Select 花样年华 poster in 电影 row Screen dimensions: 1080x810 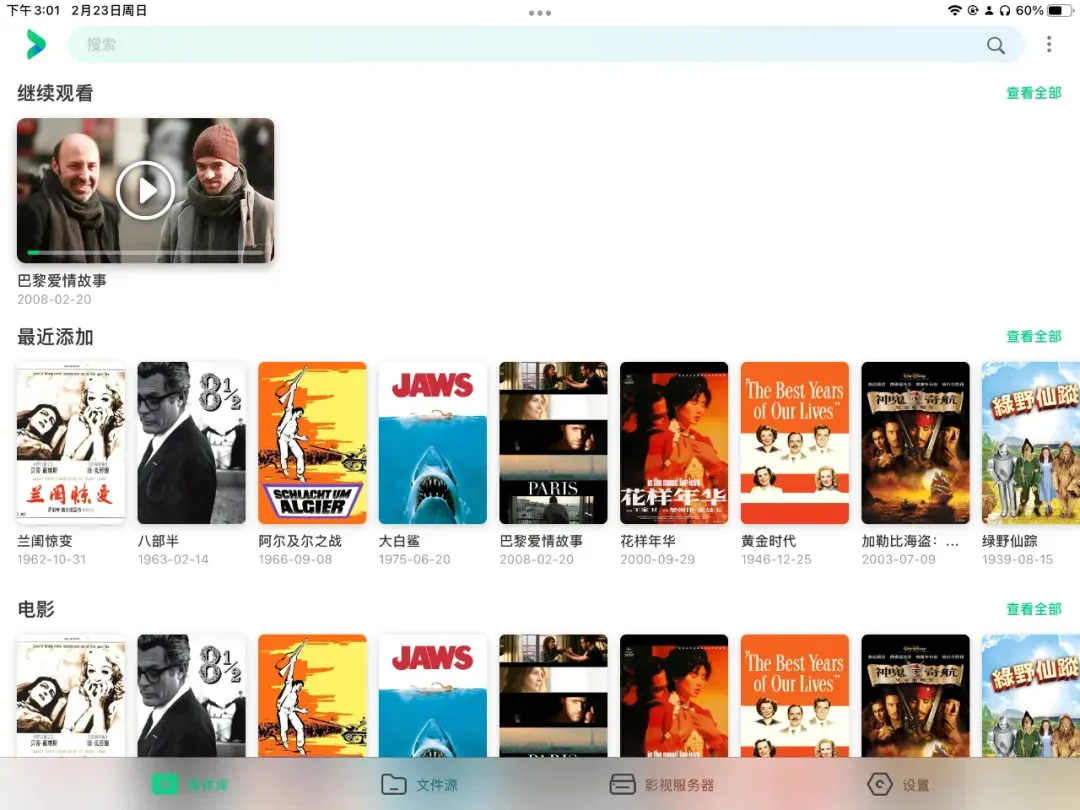[x=674, y=696]
